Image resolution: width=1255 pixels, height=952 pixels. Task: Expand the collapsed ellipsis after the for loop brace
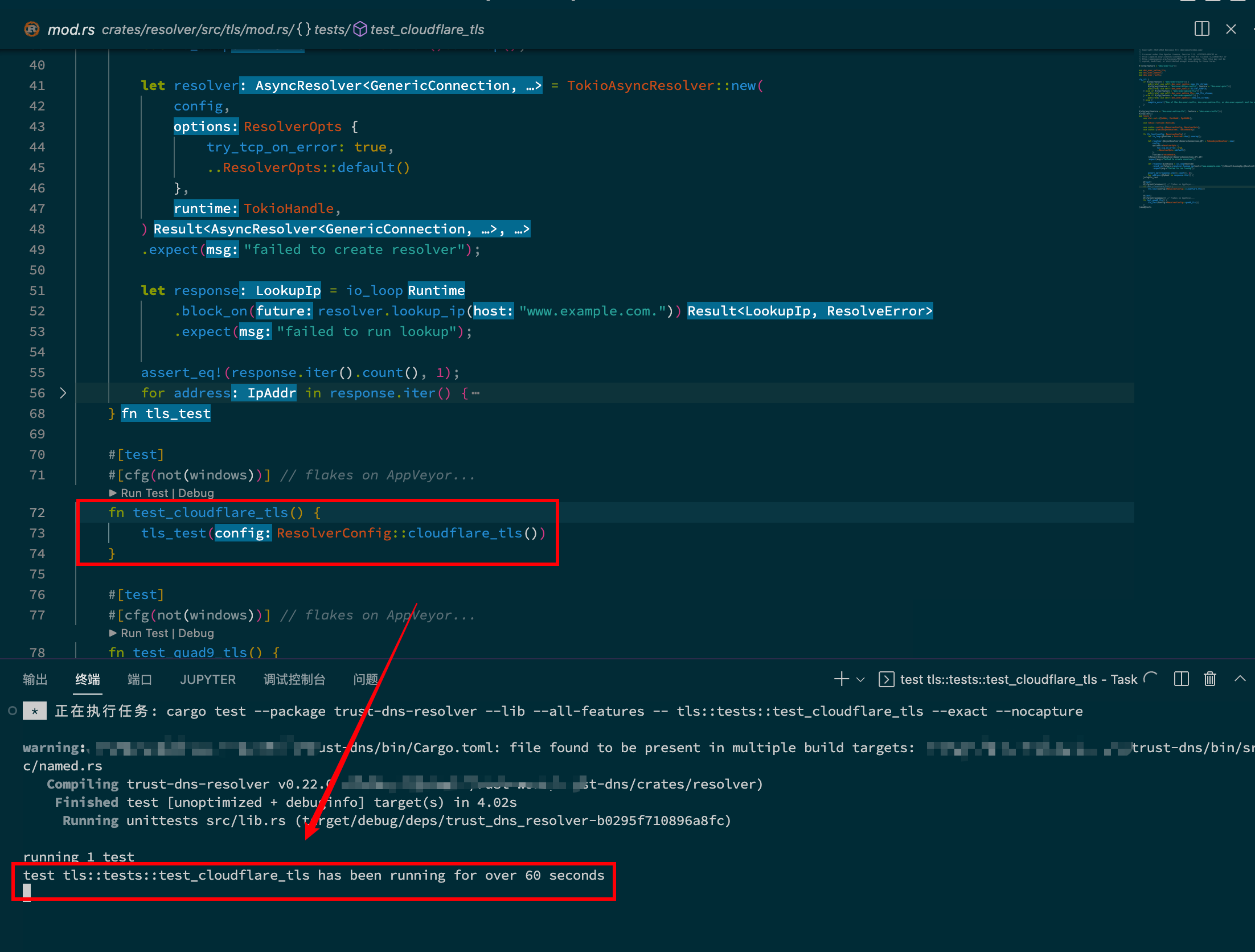click(475, 393)
